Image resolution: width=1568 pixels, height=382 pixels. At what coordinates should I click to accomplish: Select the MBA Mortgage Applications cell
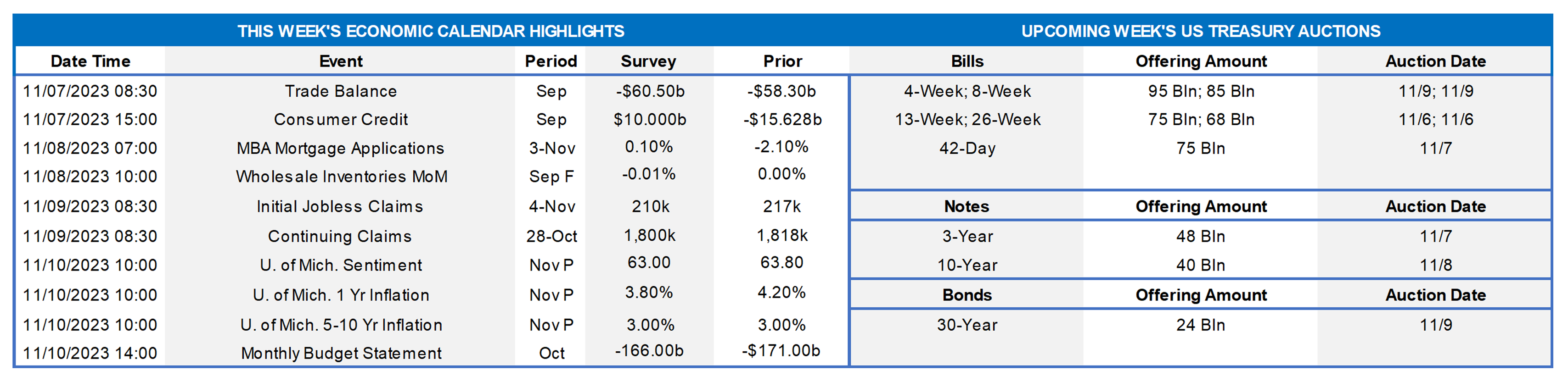tap(340, 148)
